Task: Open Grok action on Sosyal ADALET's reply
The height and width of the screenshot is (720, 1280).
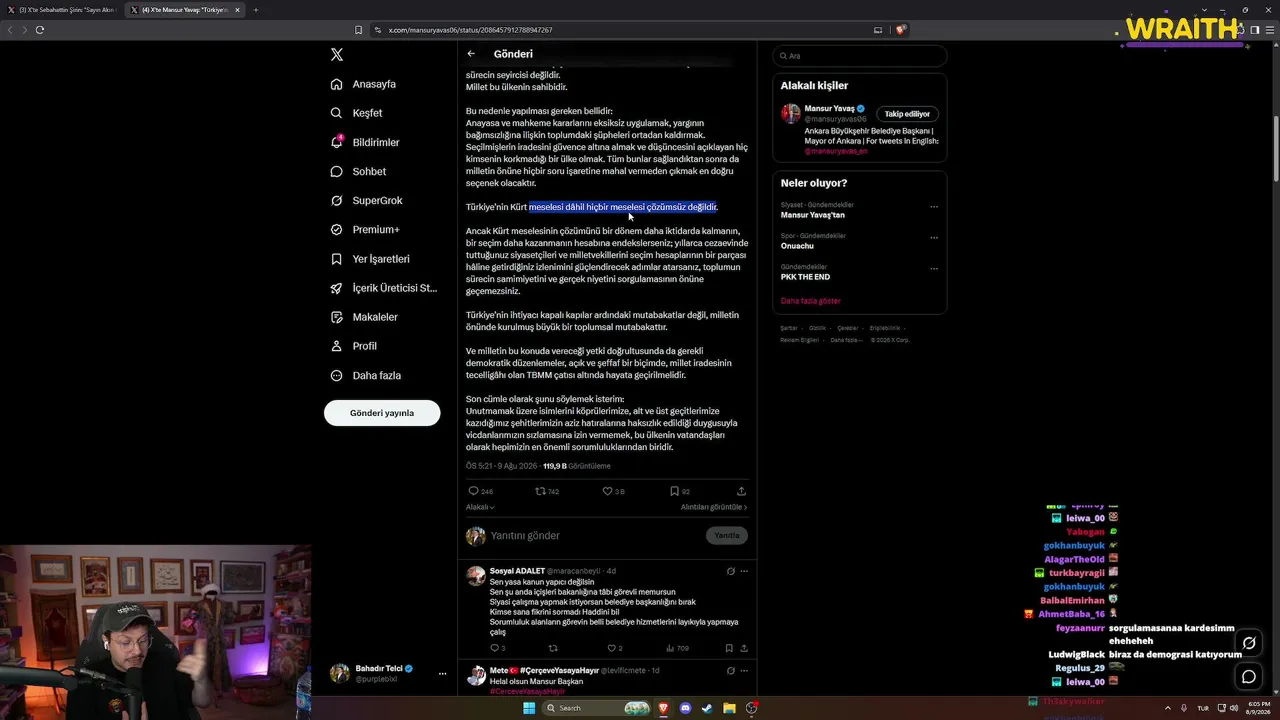Action: click(731, 571)
